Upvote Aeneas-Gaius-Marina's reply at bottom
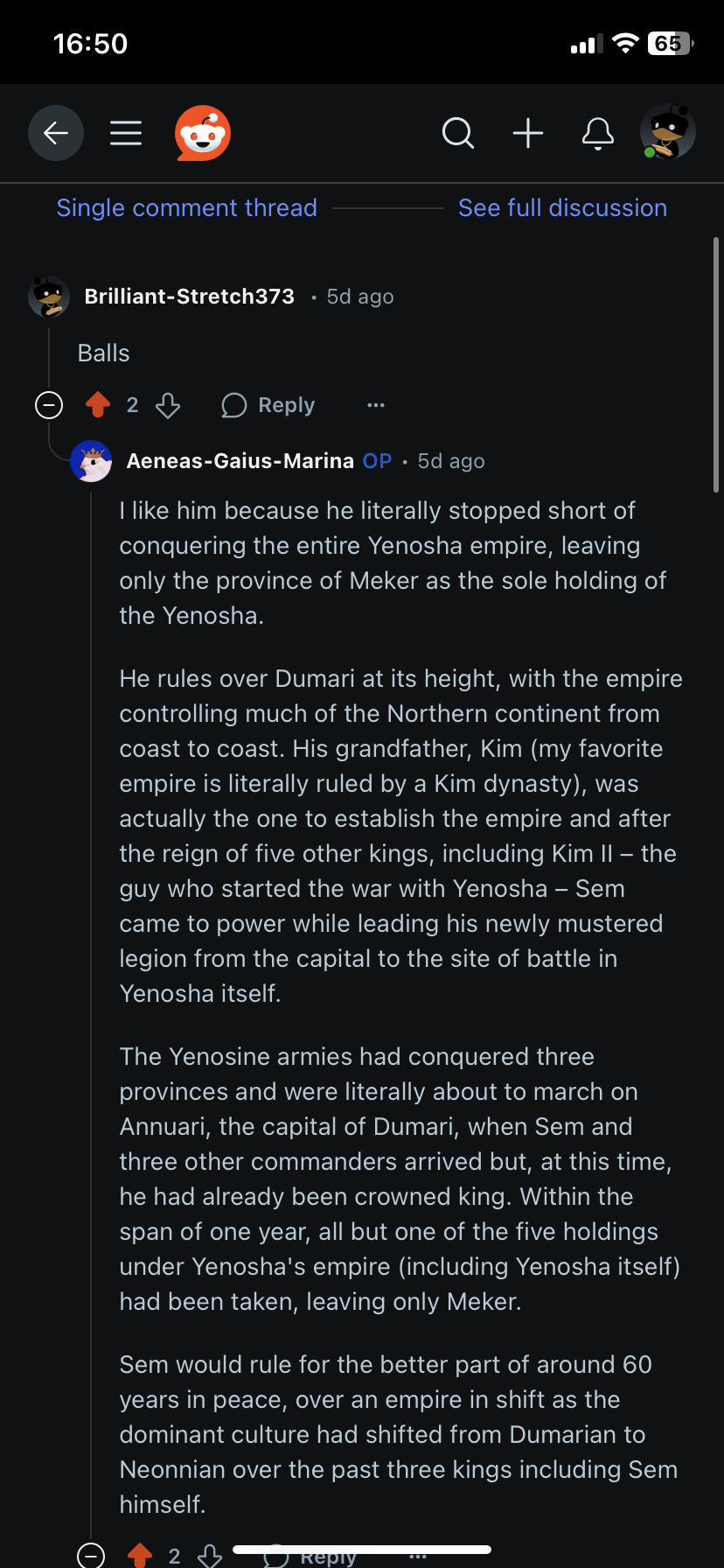724x1568 pixels. [x=140, y=1556]
